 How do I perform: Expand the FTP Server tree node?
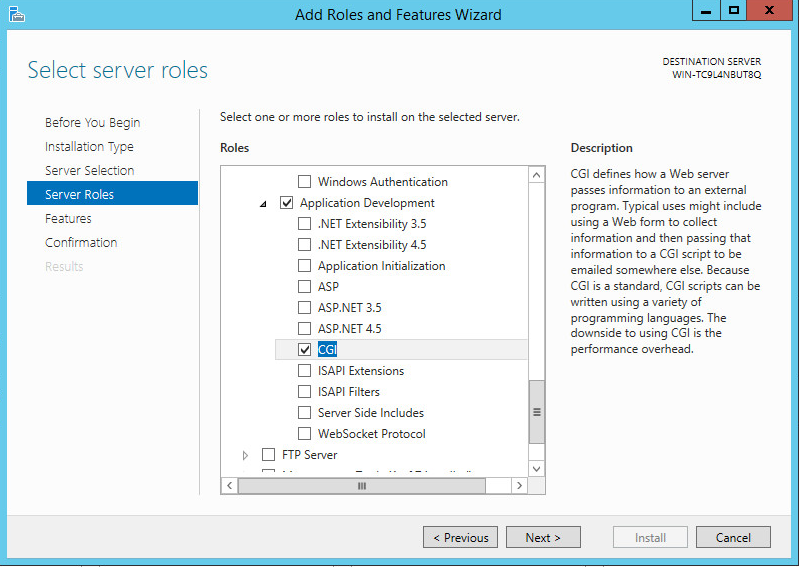pyautogui.click(x=246, y=455)
